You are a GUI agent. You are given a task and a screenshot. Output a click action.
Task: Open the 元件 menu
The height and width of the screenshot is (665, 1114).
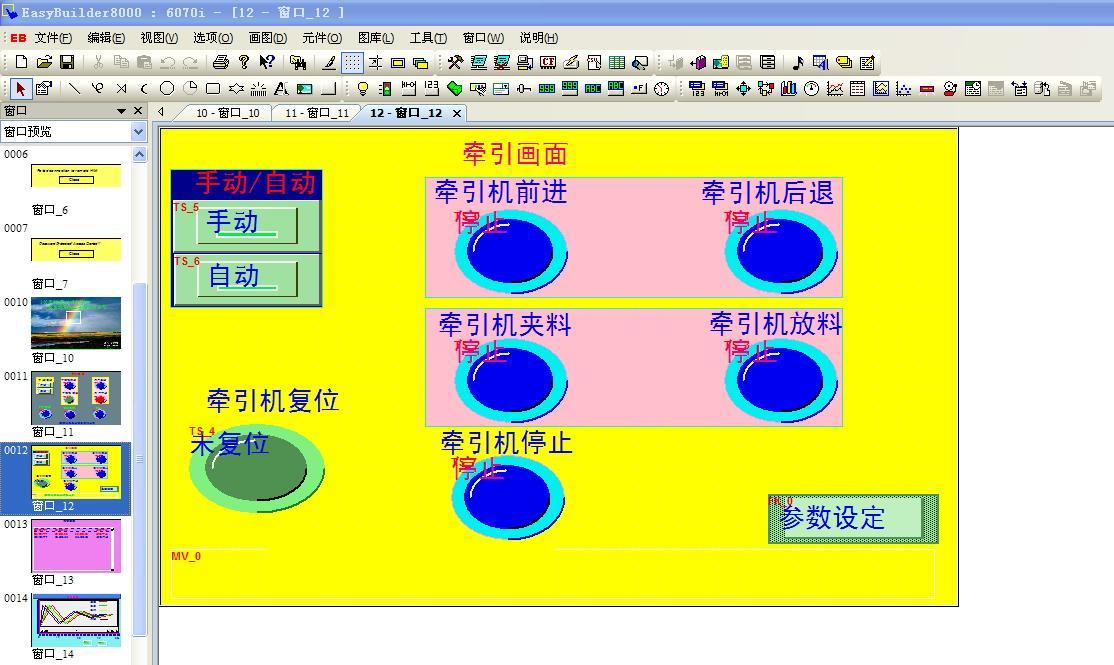point(321,38)
